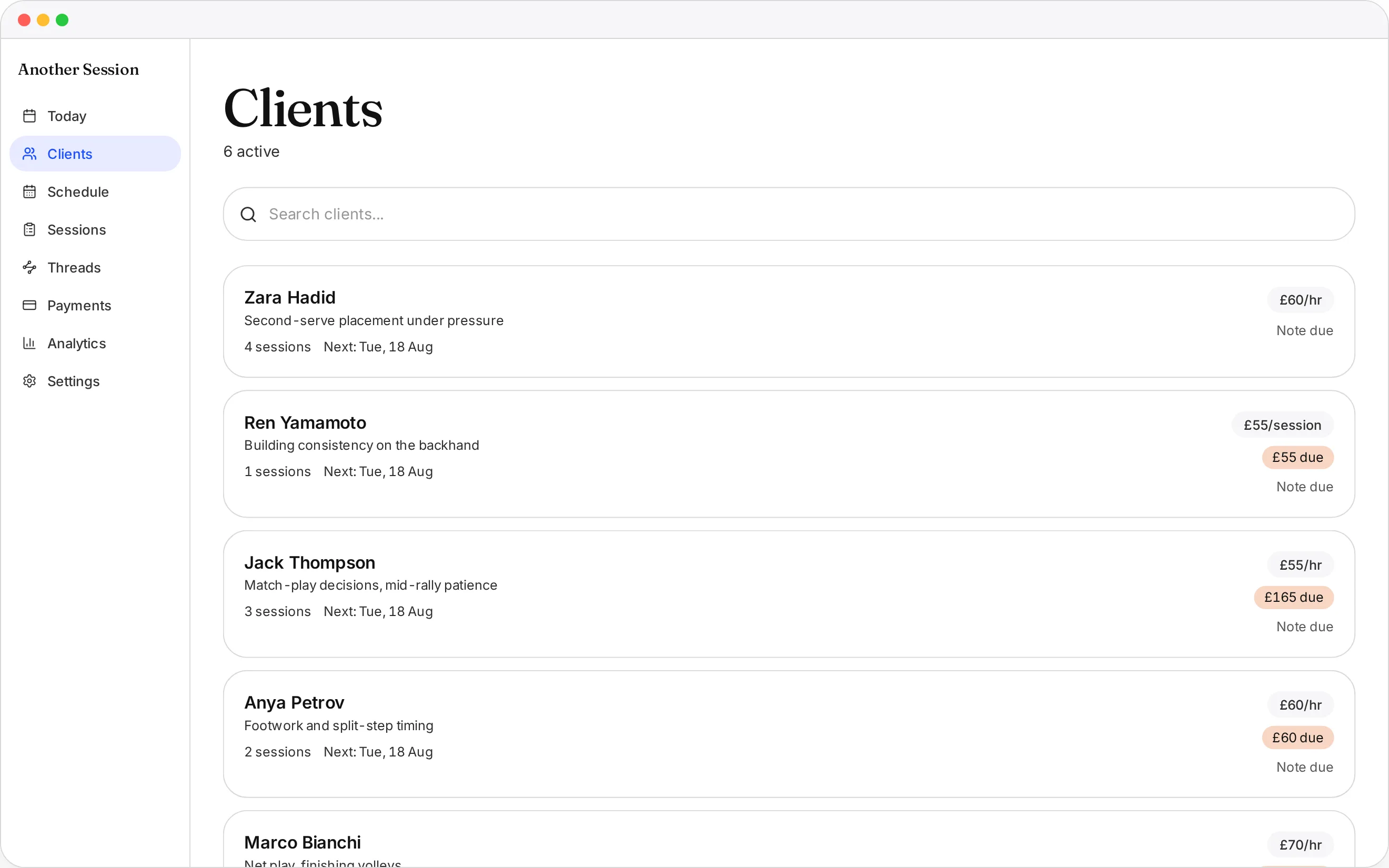Open the Today page
This screenshot has height=868, width=1389.
point(95,116)
